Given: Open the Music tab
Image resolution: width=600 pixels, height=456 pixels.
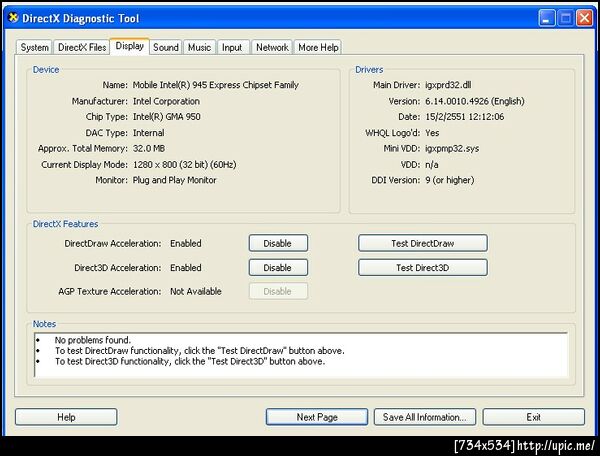Looking at the screenshot, I should [x=199, y=47].
